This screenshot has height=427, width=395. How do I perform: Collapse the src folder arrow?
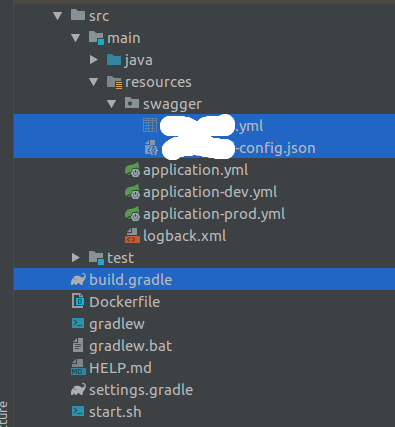click(58, 16)
